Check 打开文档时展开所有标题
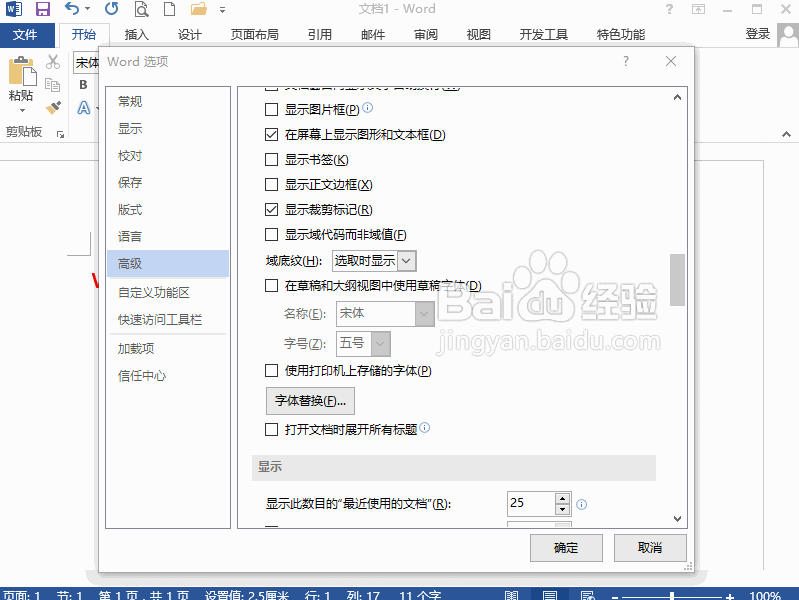Image resolution: width=799 pixels, height=600 pixels. [x=272, y=430]
